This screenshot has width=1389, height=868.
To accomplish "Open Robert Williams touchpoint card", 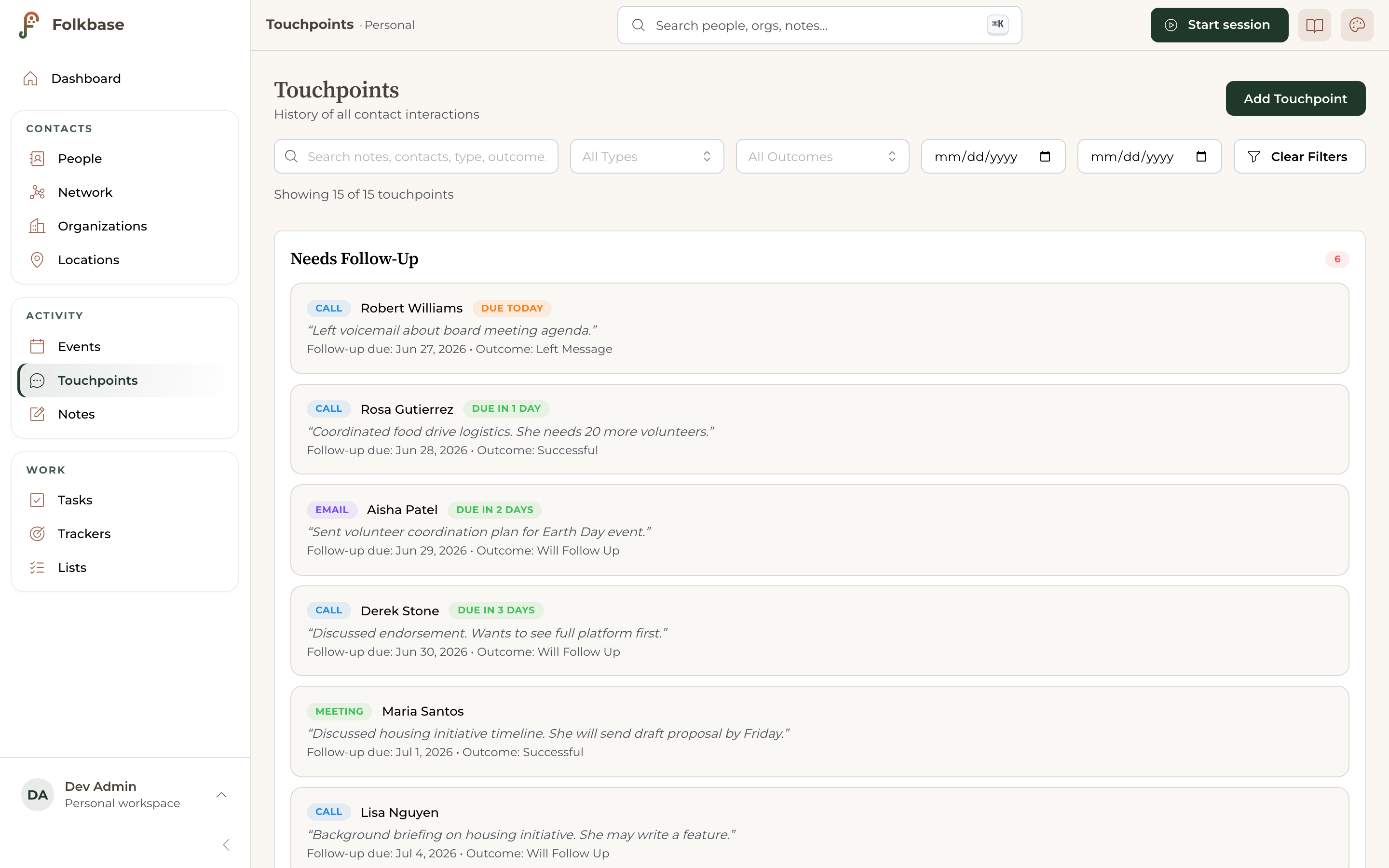I will pyautogui.click(x=819, y=328).
